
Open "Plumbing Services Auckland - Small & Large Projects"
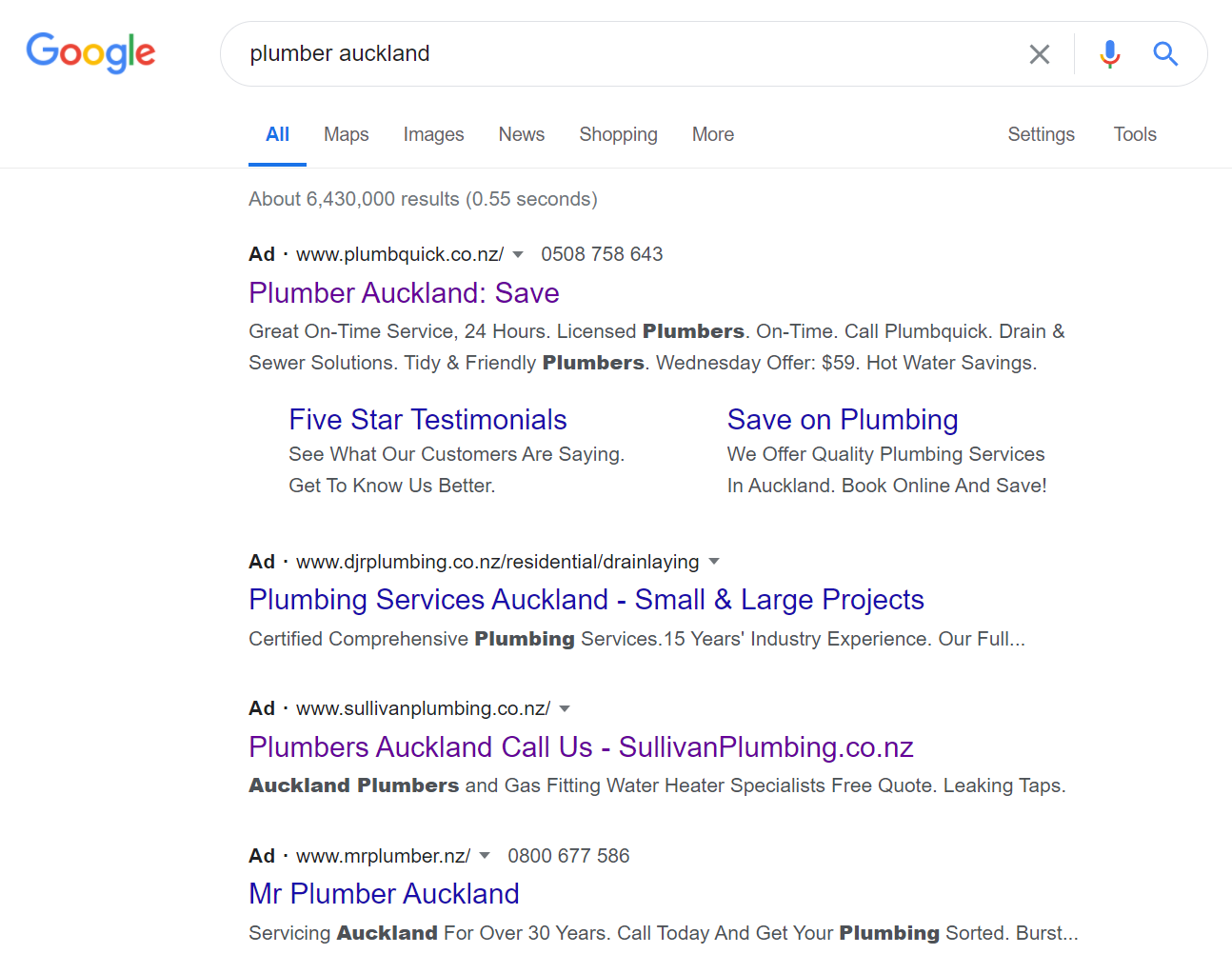point(586,600)
